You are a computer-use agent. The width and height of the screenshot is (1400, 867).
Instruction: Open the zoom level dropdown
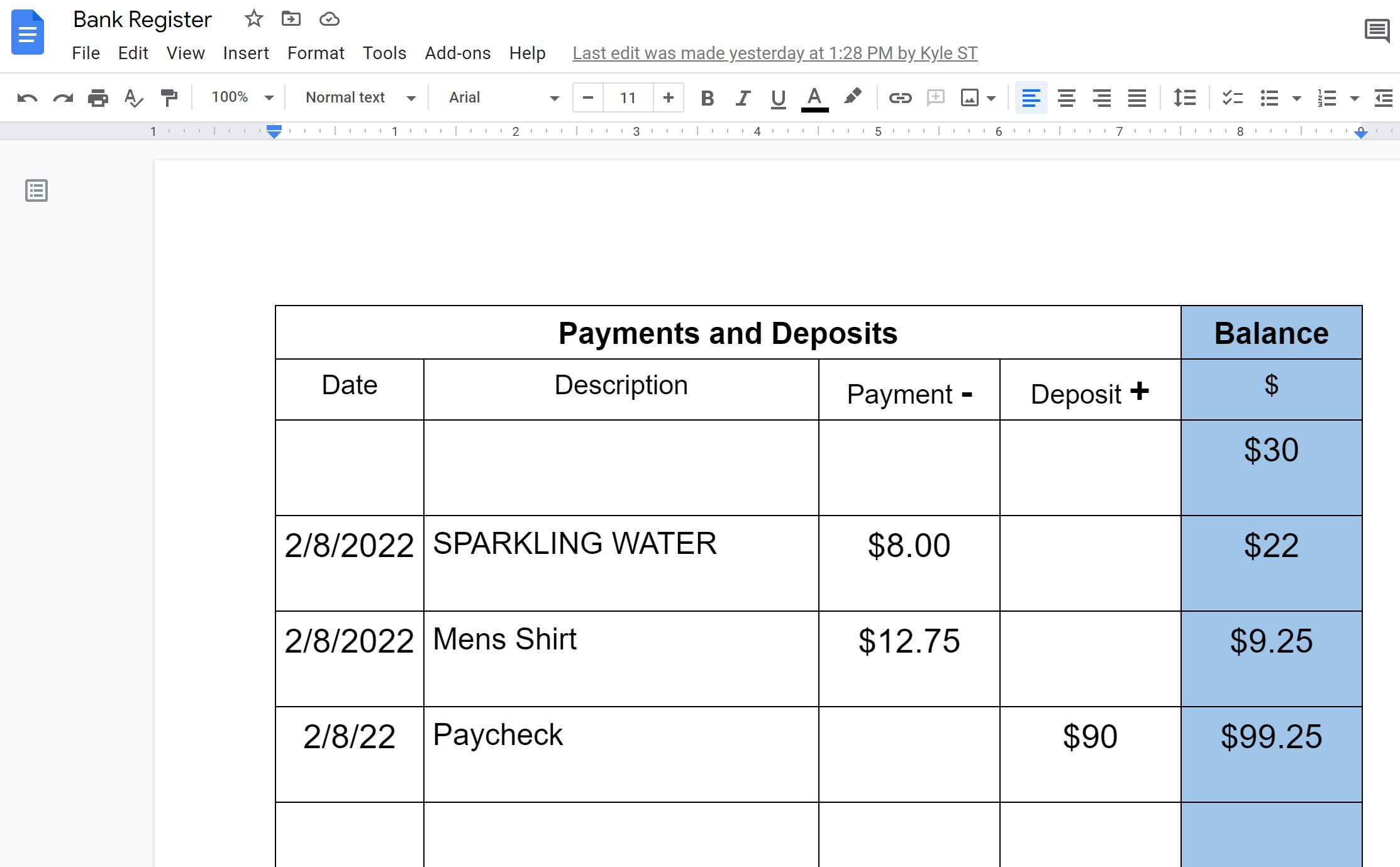[x=241, y=97]
